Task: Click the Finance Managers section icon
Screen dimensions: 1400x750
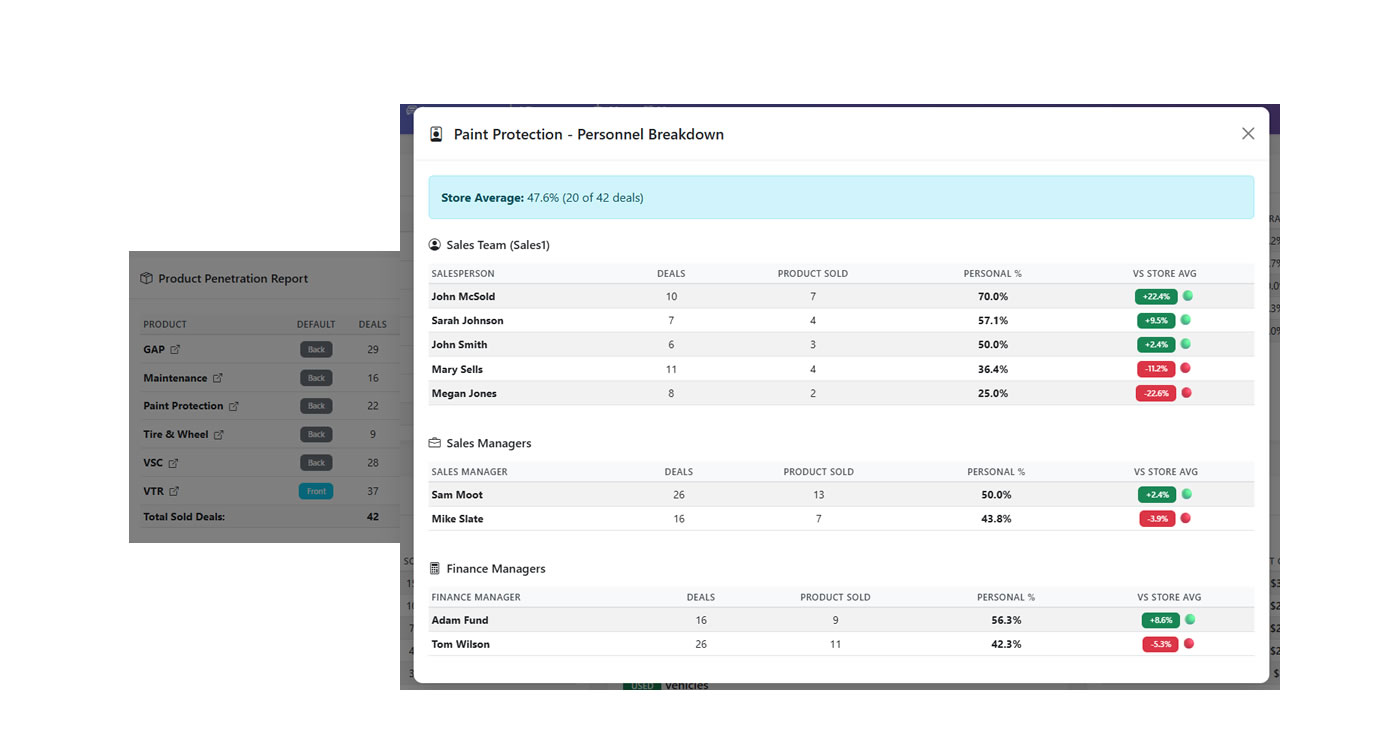Action: (433, 568)
